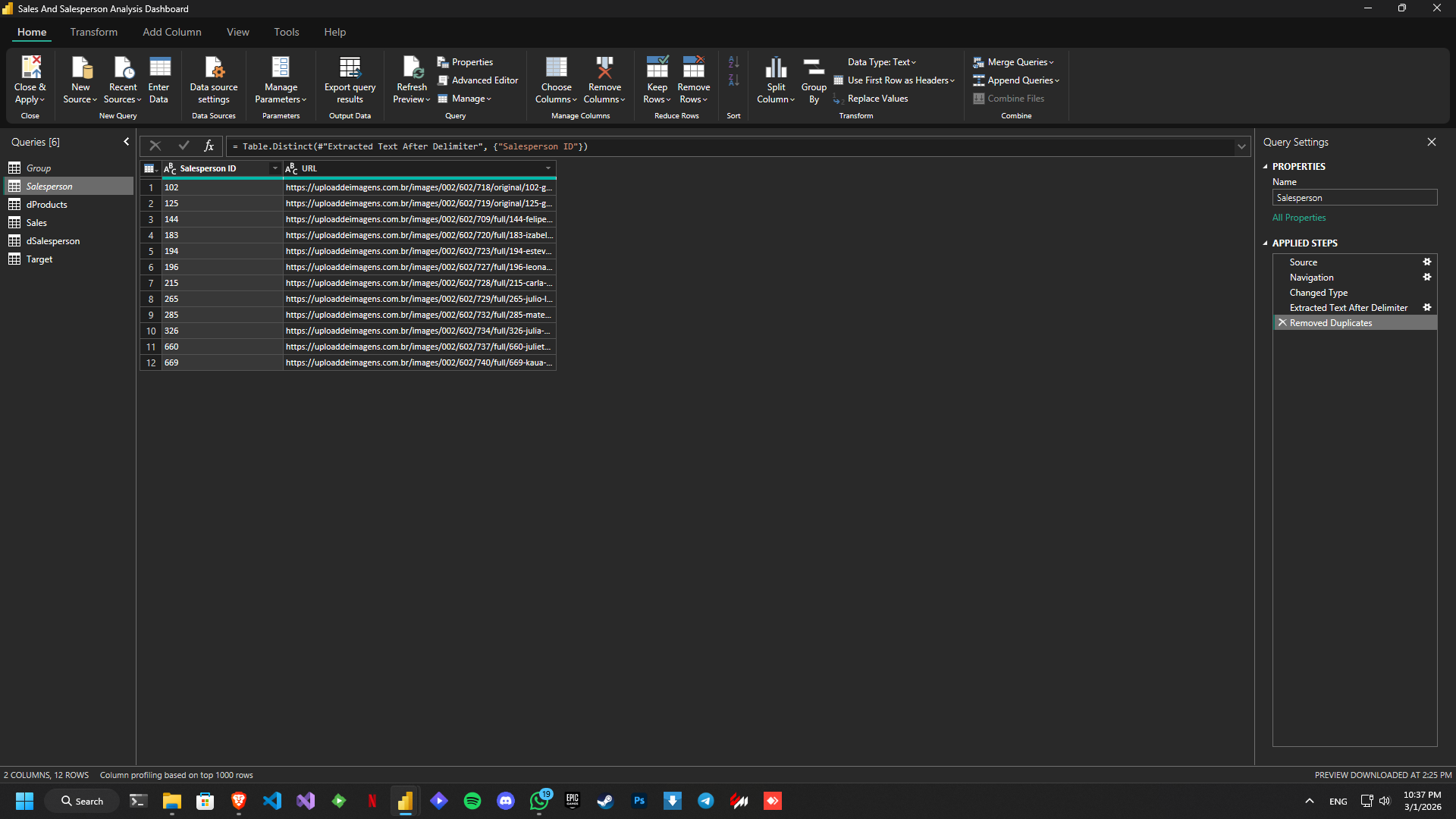Collapse the Queries pane

point(126,142)
